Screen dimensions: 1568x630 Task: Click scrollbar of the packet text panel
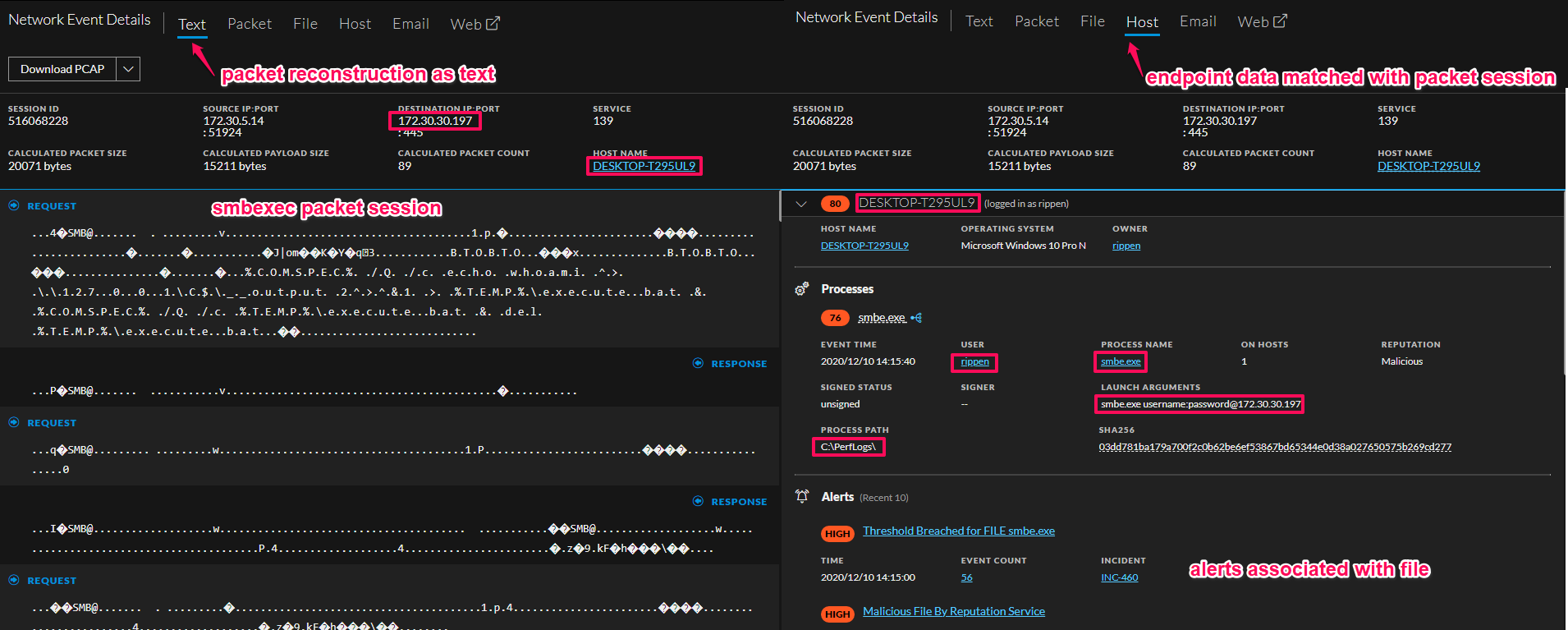pyautogui.click(x=779, y=207)
